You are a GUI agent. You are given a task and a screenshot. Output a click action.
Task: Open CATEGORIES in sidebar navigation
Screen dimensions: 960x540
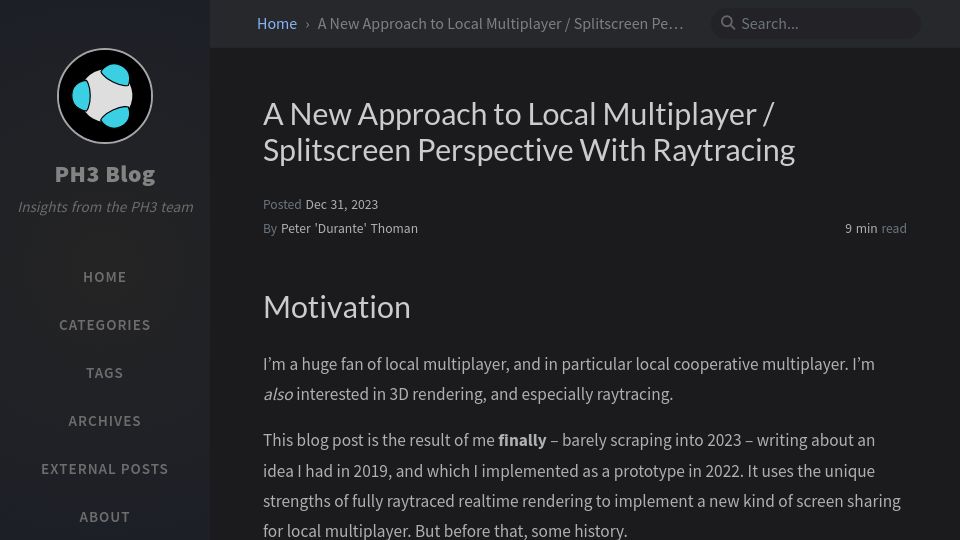[105, 325]
